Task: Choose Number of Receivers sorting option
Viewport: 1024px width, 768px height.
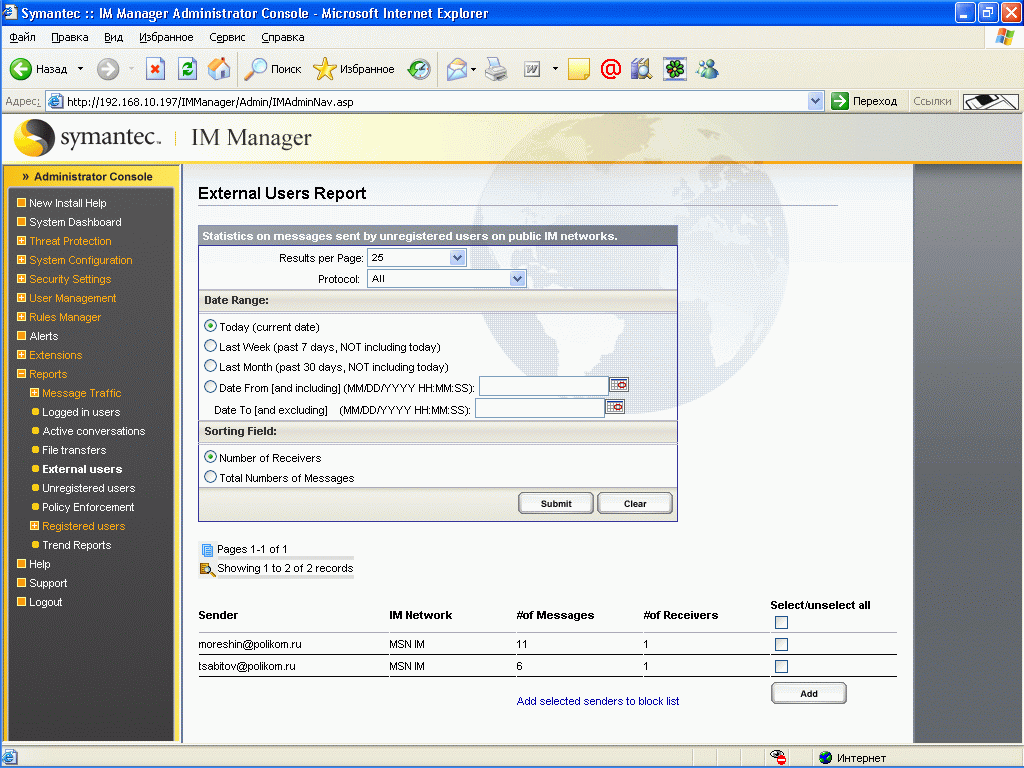Action: (x=210, y=457)
